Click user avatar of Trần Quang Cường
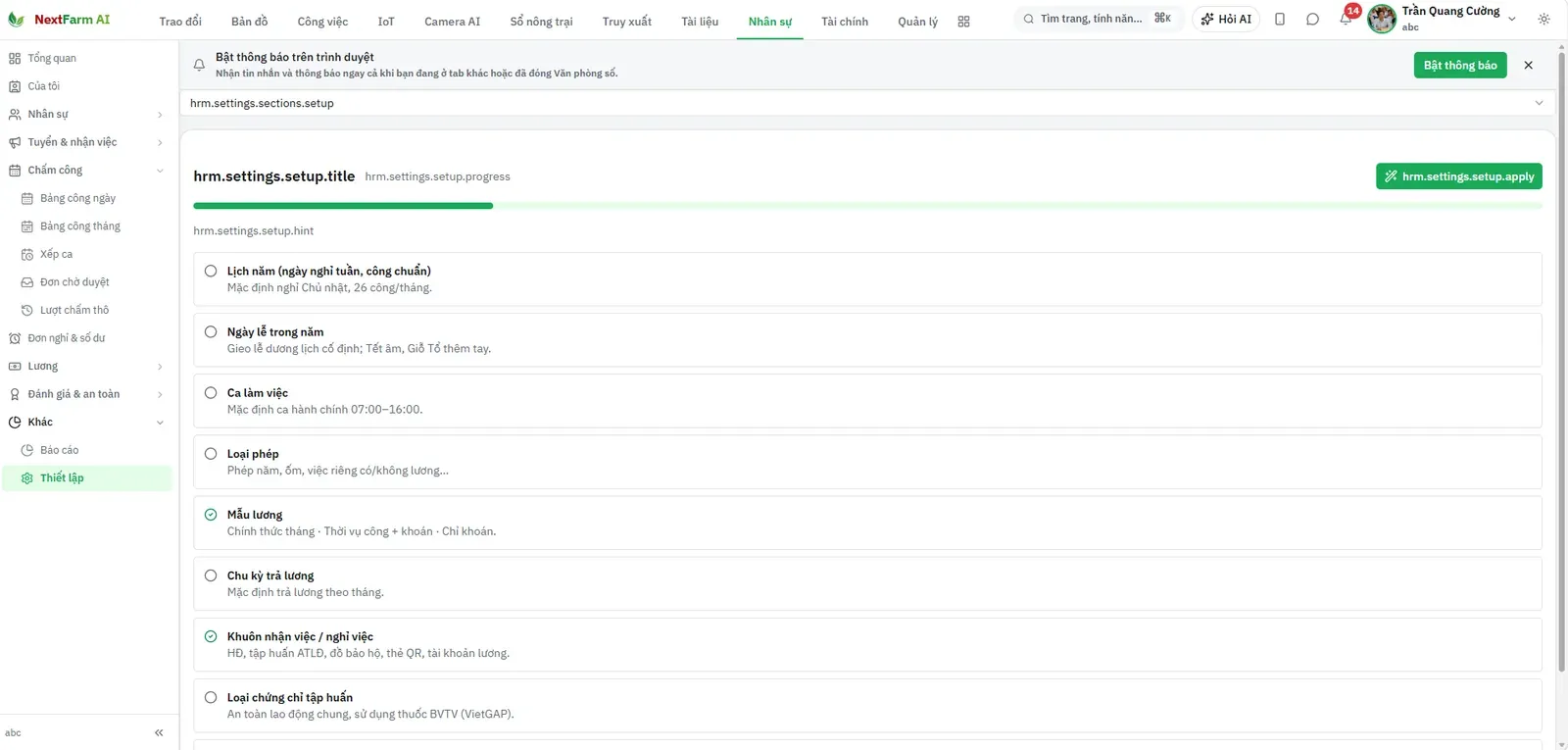The height and width of the screenshot is (750, 1568). (x=1382, y=19)
